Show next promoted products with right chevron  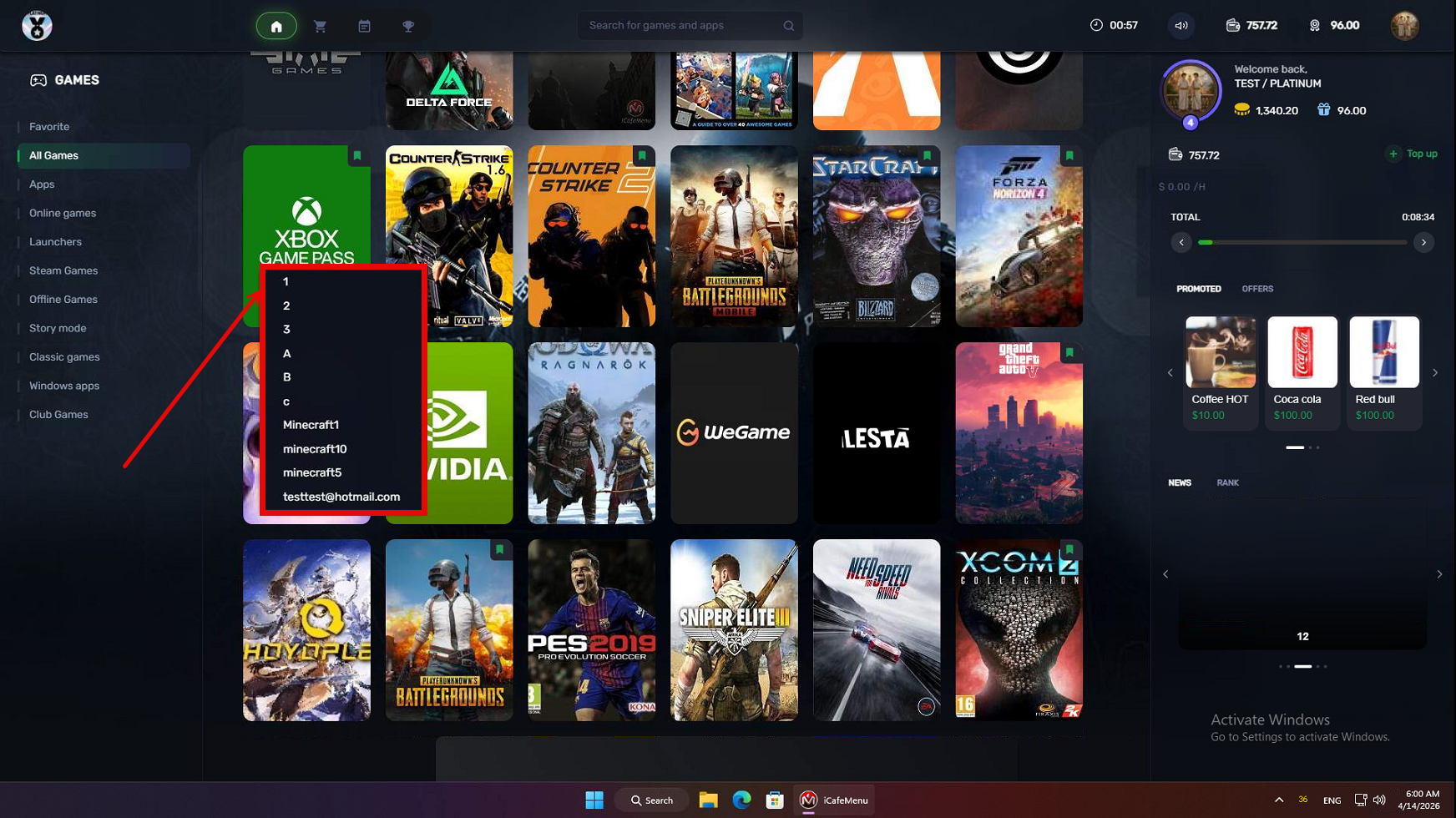1435,373
